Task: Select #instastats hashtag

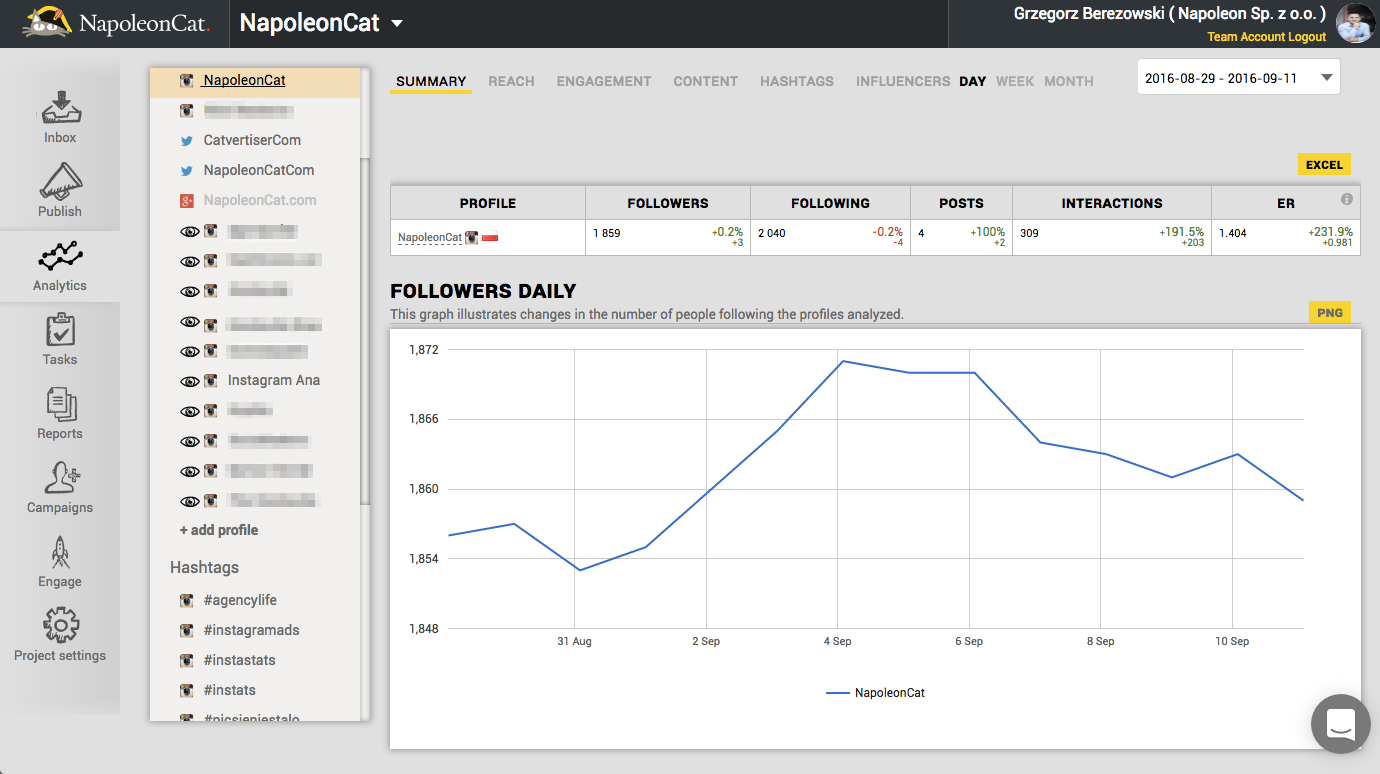Action: (x=239, y=661)
